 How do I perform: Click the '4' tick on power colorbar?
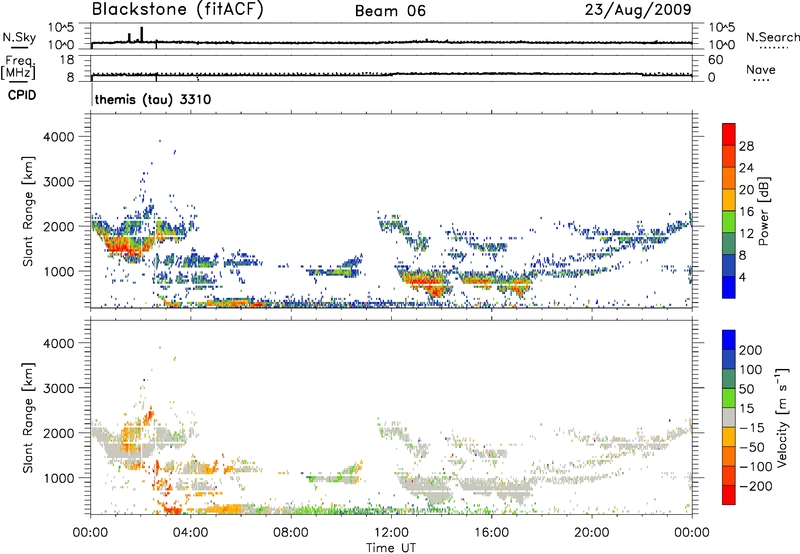click(743, 277)
